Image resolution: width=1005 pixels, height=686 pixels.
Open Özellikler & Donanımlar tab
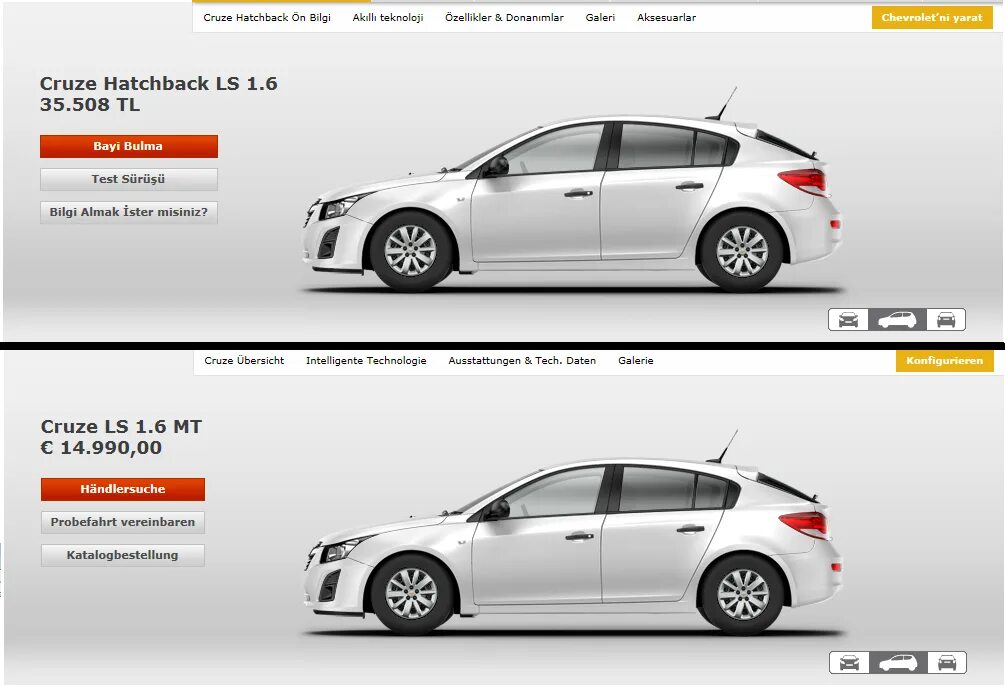coord(503,17)
